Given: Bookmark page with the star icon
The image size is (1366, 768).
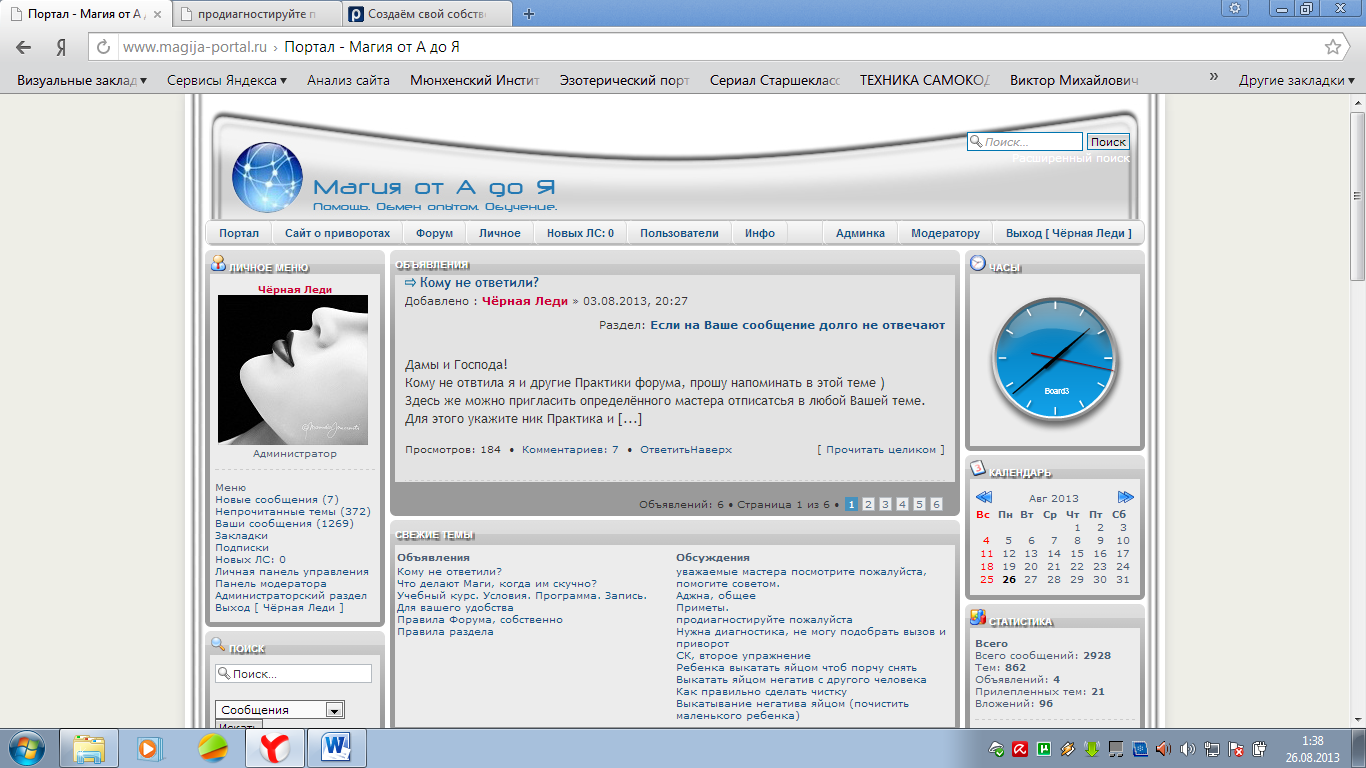Looking at the screenshot, I should [x=1332, y=47].
